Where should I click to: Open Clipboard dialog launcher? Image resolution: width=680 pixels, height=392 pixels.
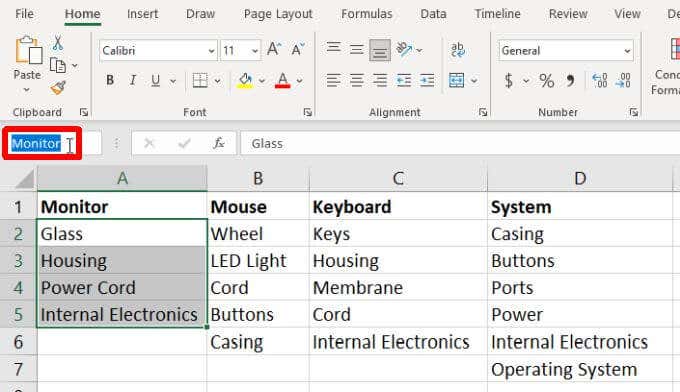point(84,112)
